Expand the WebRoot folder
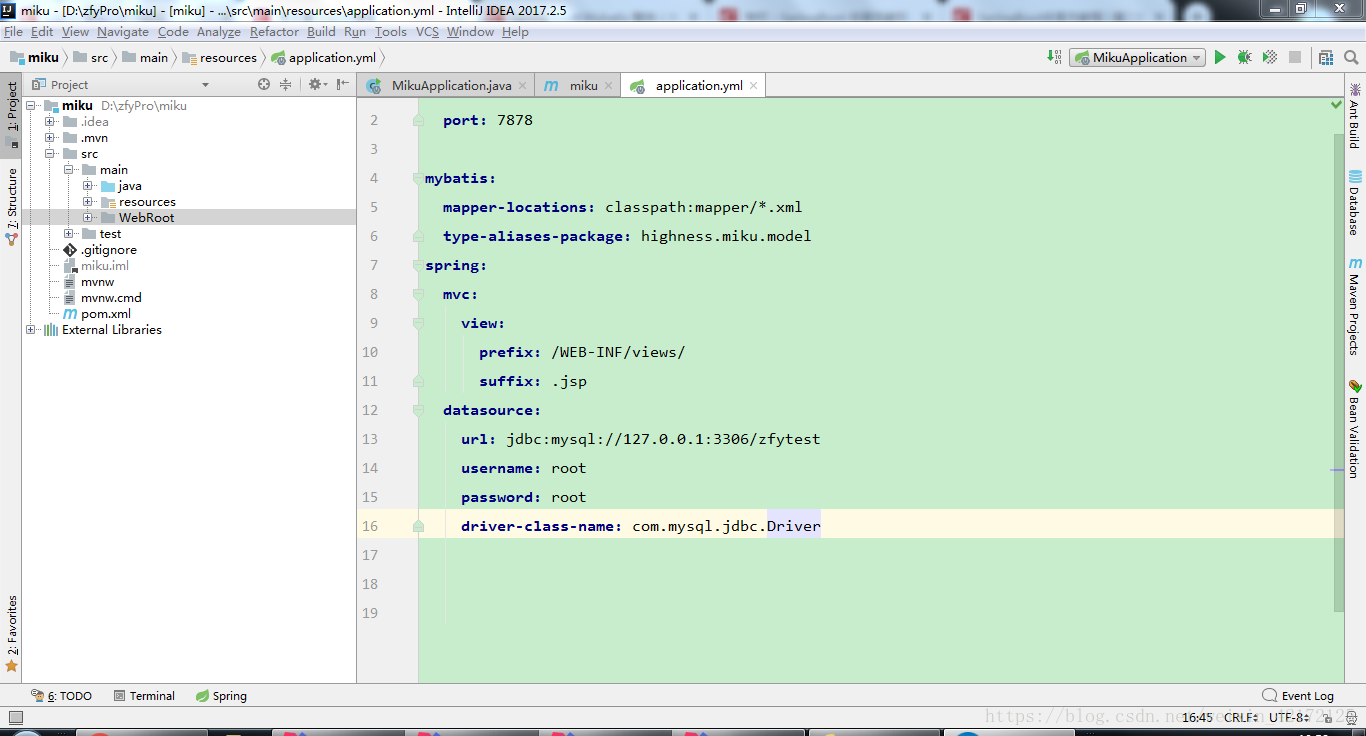The height and width of the screenshot is (736, 1366). (x=88, y=218)
